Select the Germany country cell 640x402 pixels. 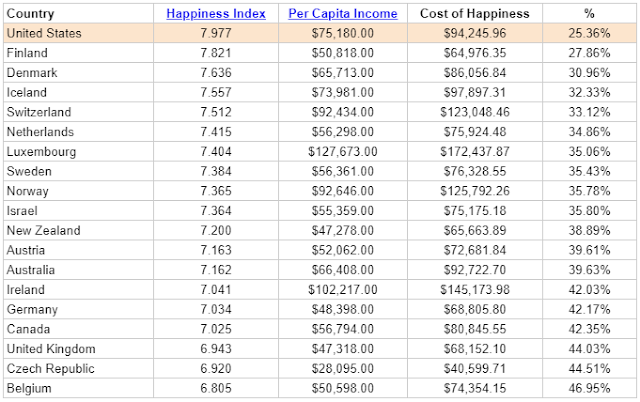pyautogui.click(x=78, y=309)
